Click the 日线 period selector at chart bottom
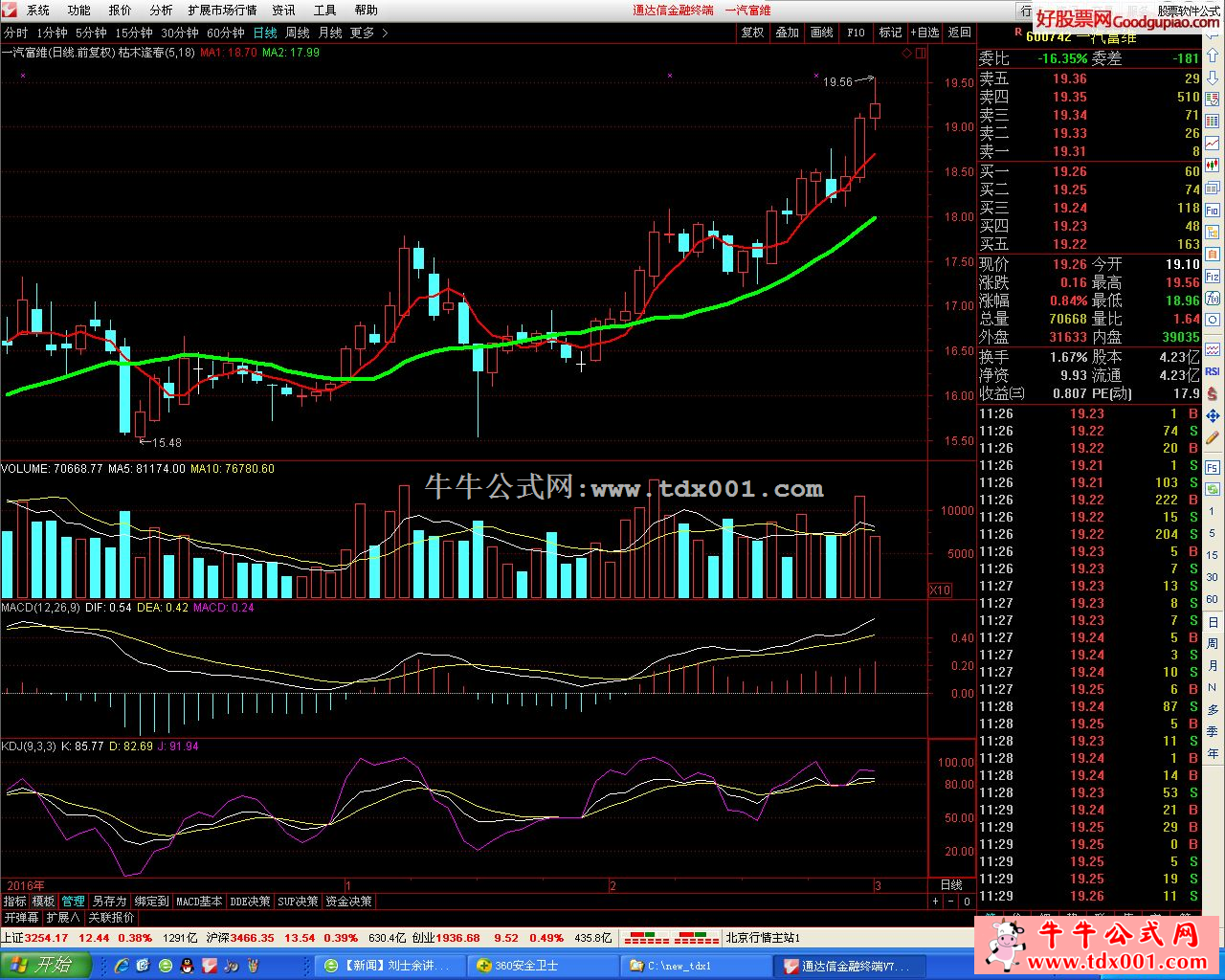The width and height of the screenshot is (1225, 980). click(x=951, y=885)
